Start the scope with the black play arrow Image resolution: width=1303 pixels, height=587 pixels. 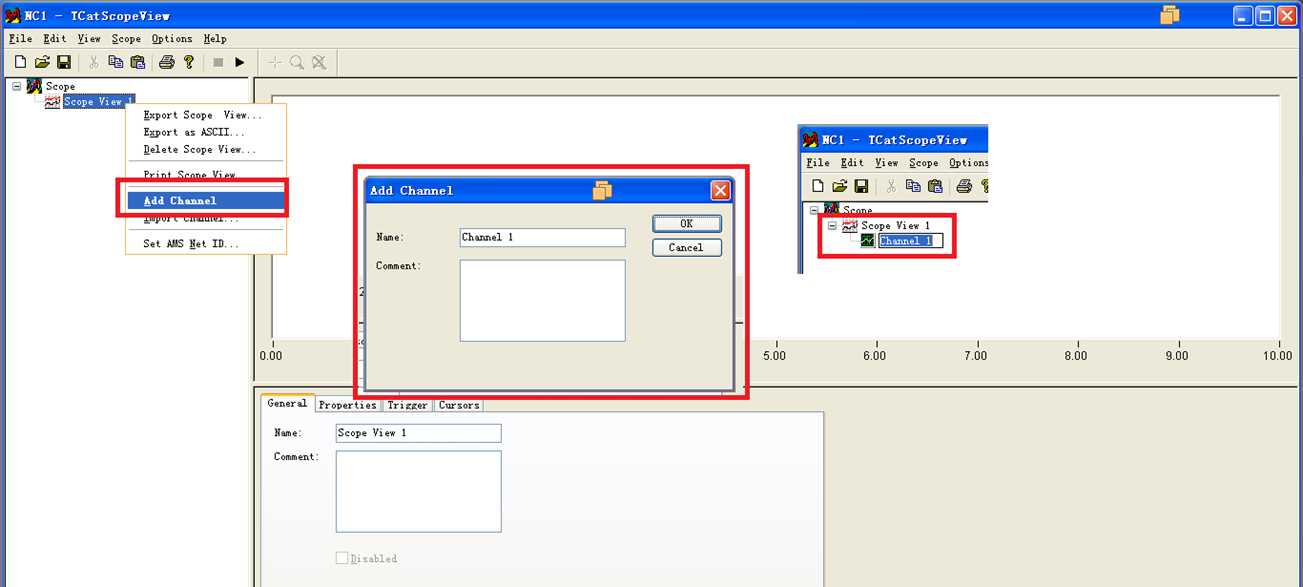click(240, 62)
